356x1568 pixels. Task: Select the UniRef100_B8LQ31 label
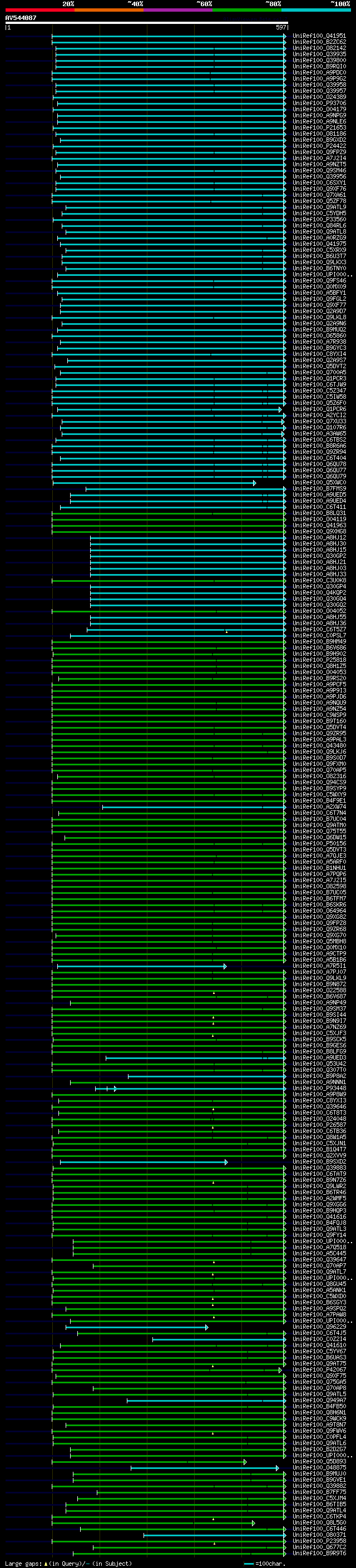pos(319,513)
